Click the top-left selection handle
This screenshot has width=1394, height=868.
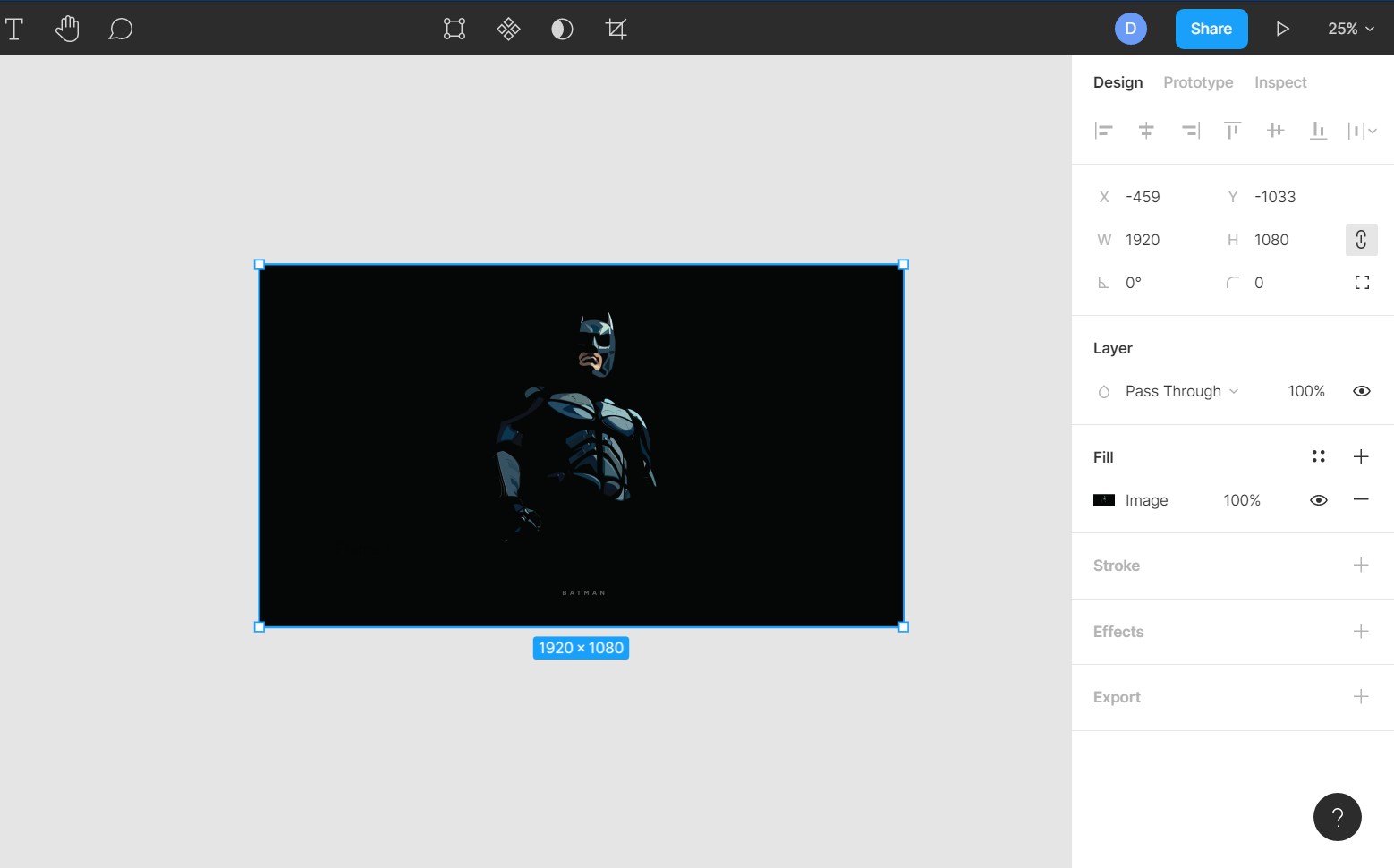(x=259, y=265)
